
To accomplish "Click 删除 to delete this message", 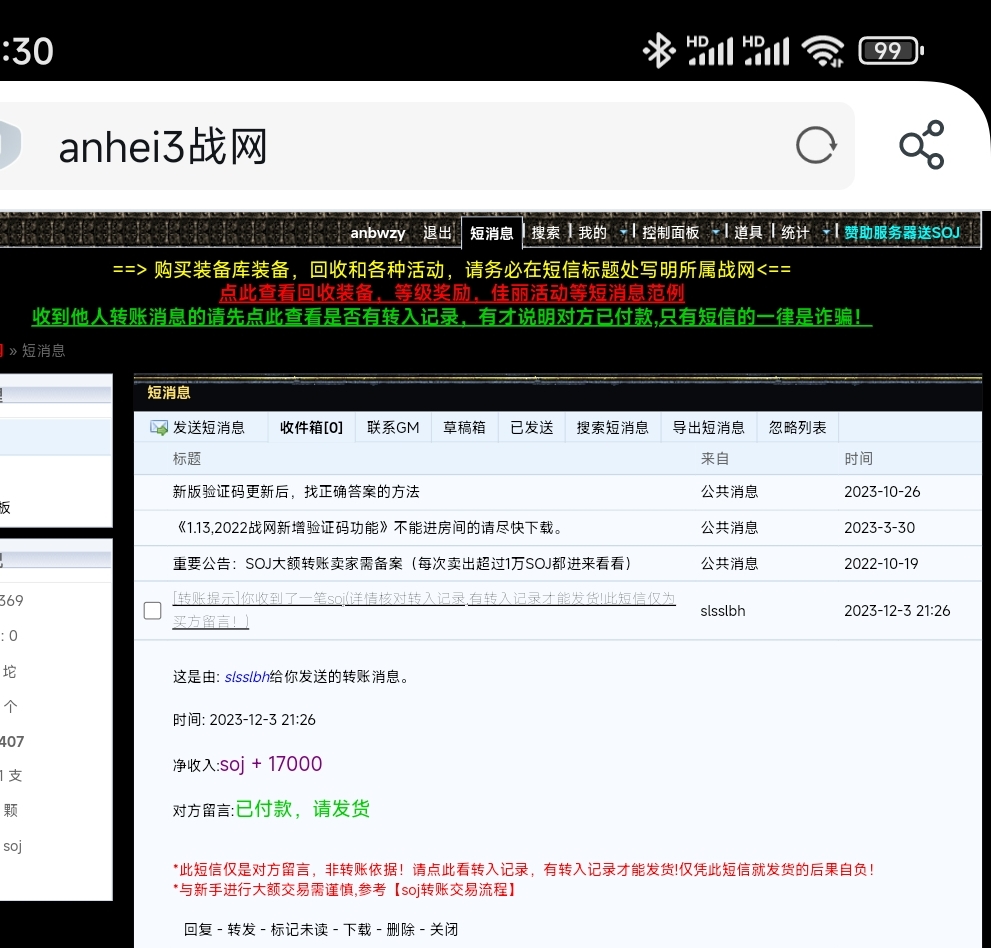I will pos(399,929).
